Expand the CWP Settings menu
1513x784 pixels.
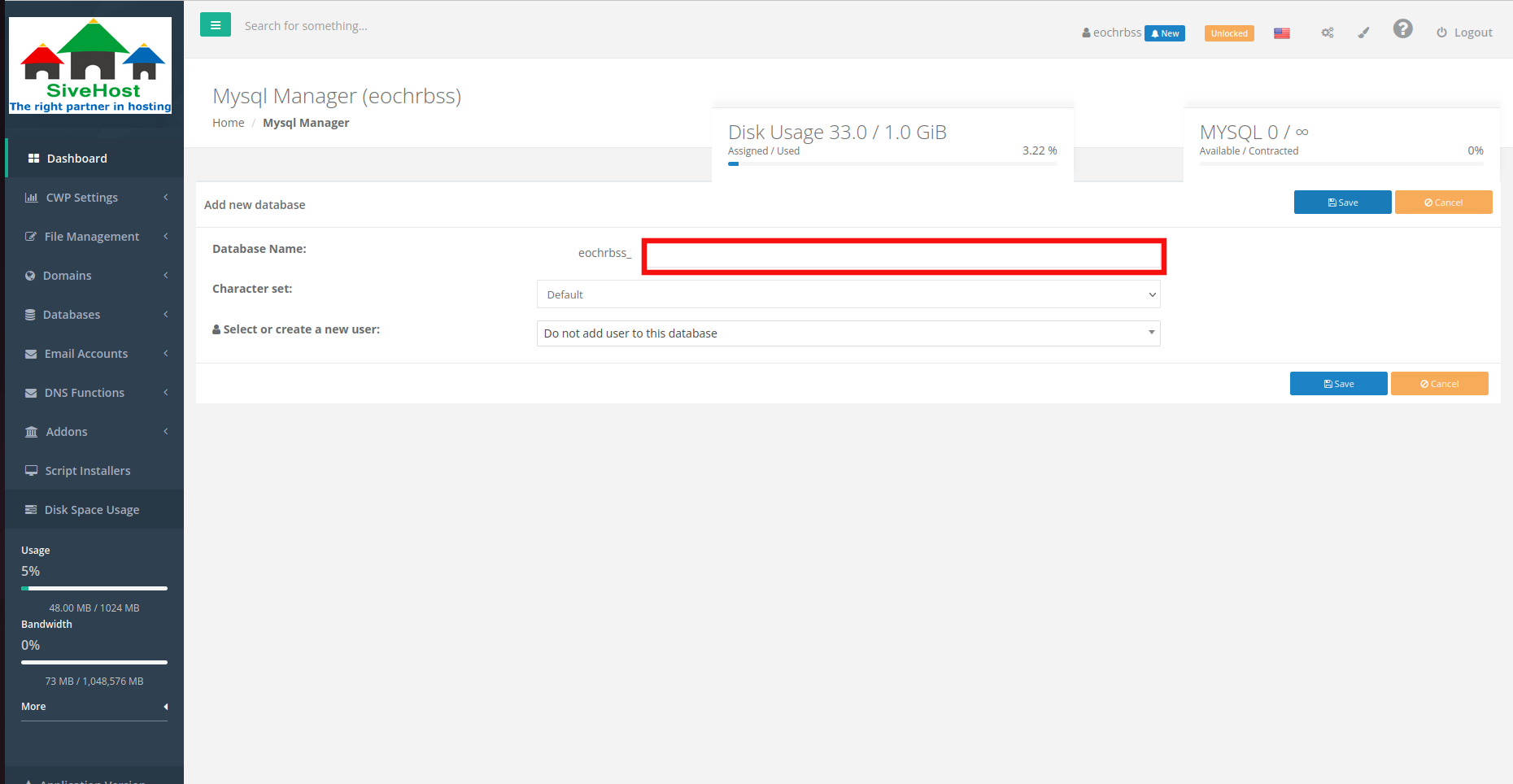coord(94,197)
